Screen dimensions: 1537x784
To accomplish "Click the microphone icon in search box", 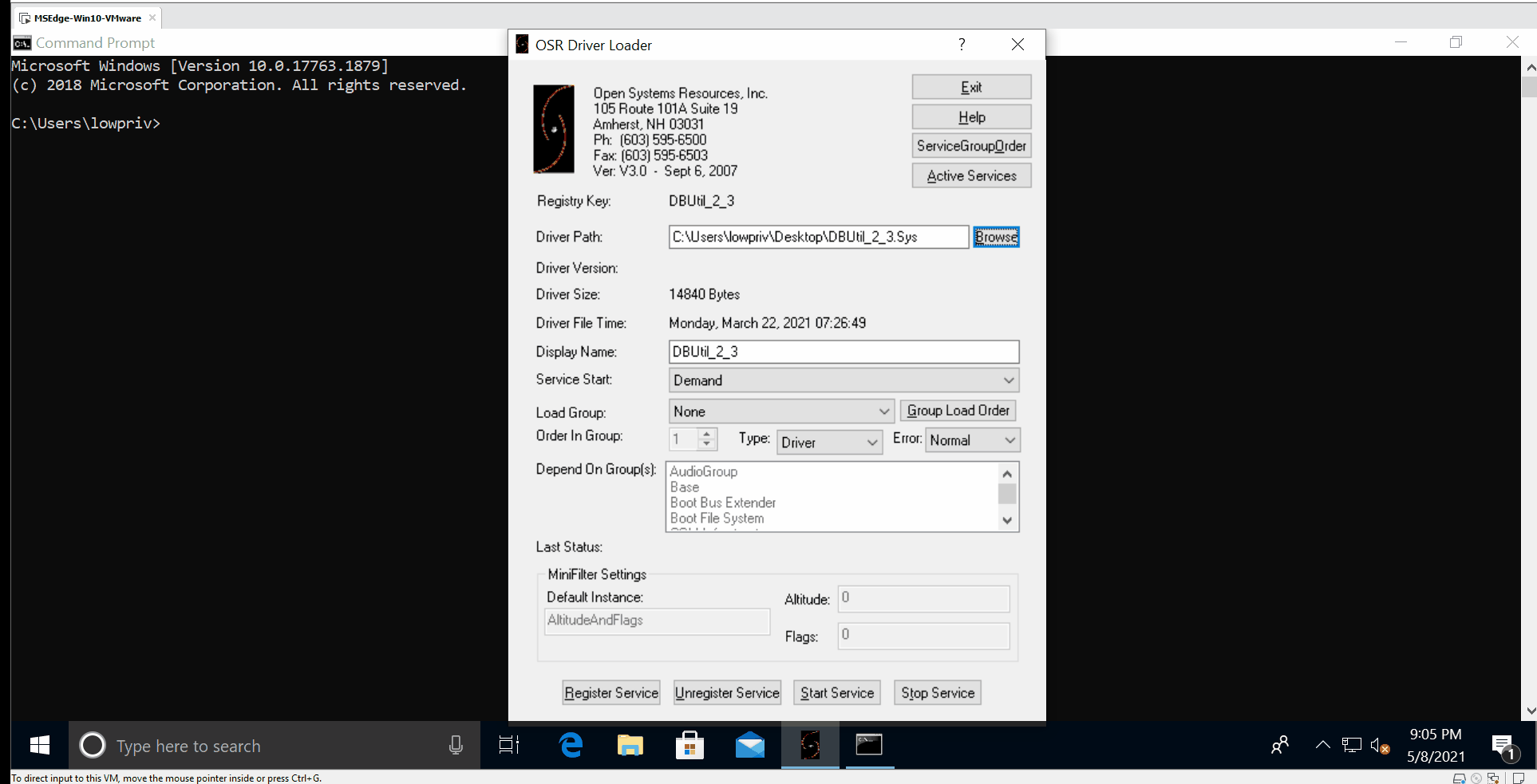I will tap(456, 746).
